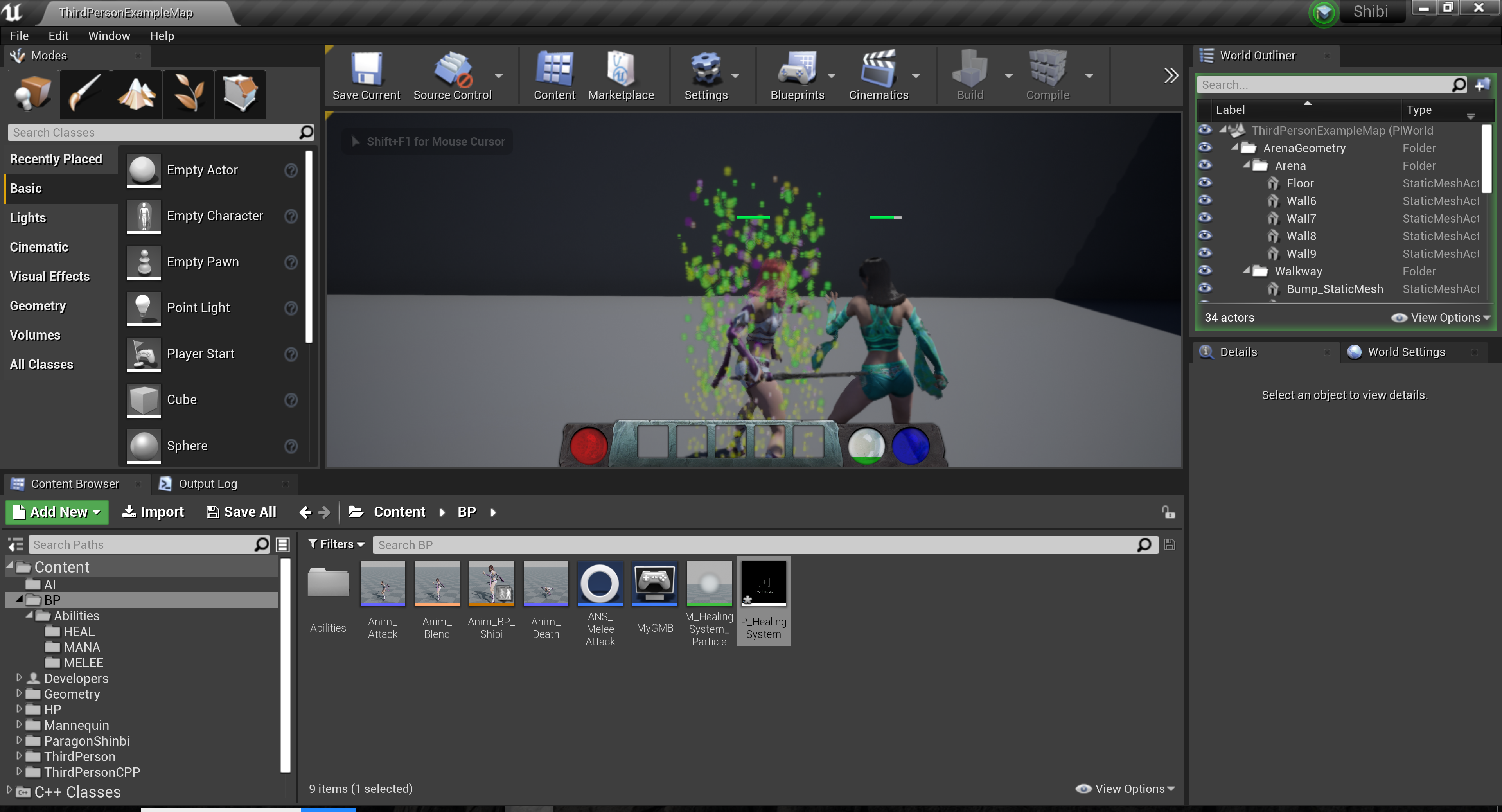Open the Window menu
Screen dimensions: 1502x812
tap(109, 36)
